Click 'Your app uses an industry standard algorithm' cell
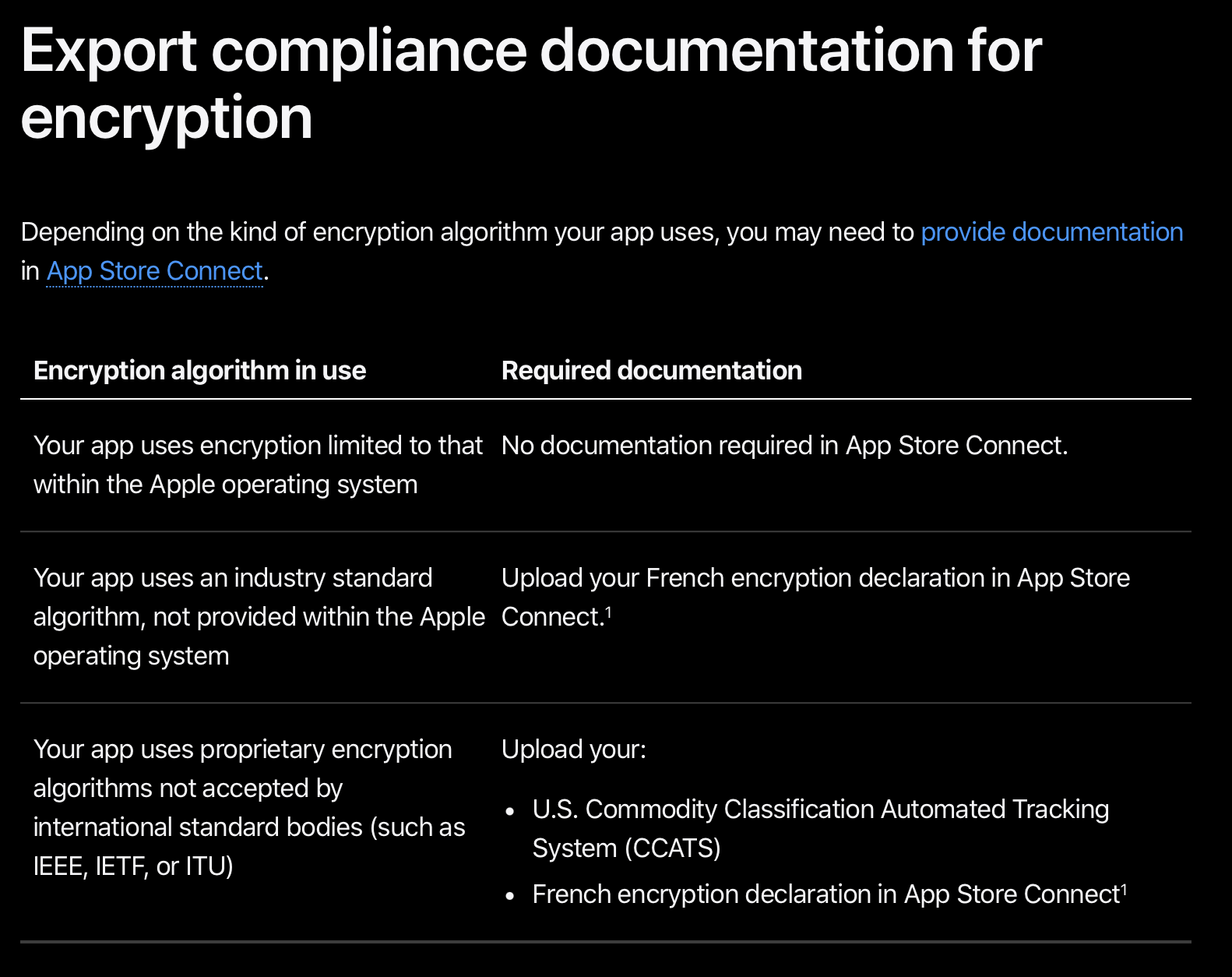 259,617
